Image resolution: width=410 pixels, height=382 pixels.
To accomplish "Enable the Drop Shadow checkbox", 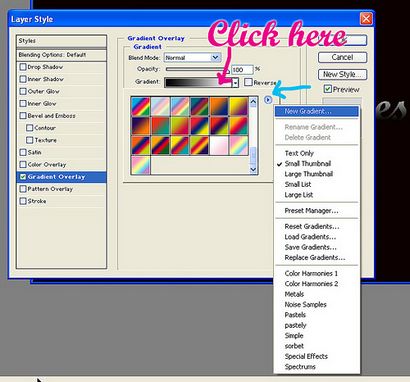I will 23,67.
